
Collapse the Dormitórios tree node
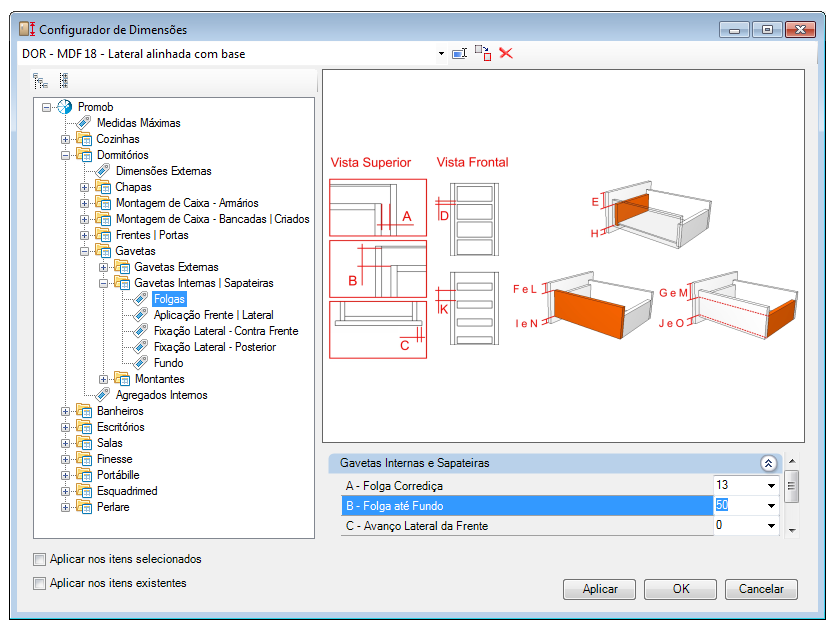coord(65,155)
